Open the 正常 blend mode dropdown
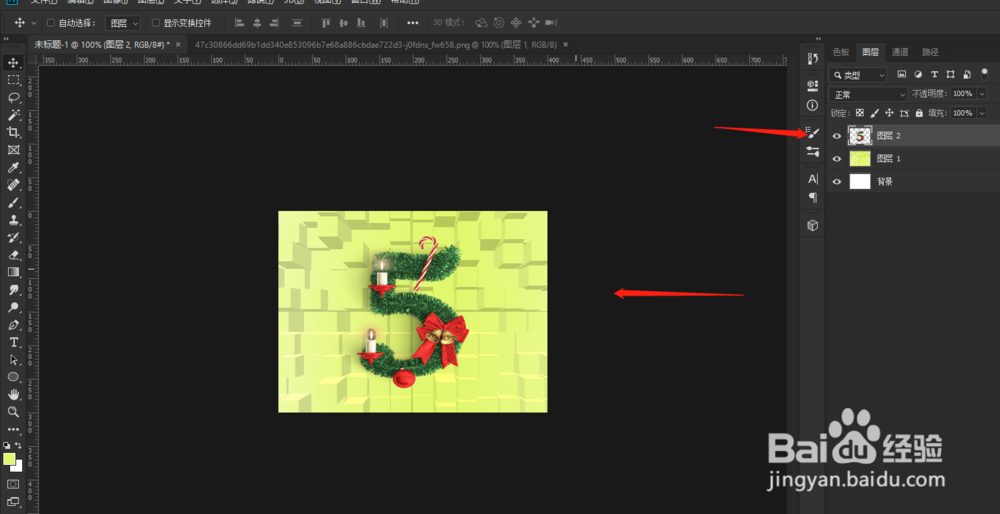Viewport: 1000px width, 514px height. [x=868, y=94]
